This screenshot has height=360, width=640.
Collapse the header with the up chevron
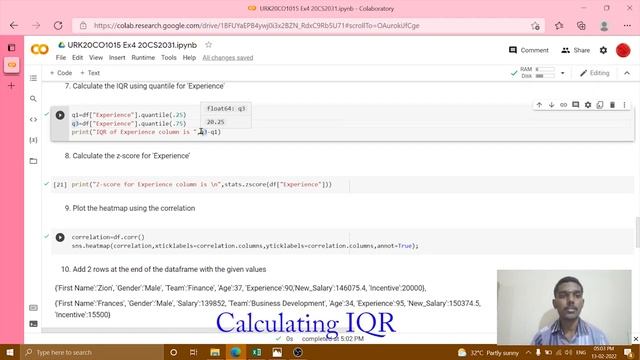tap(627, 73)
